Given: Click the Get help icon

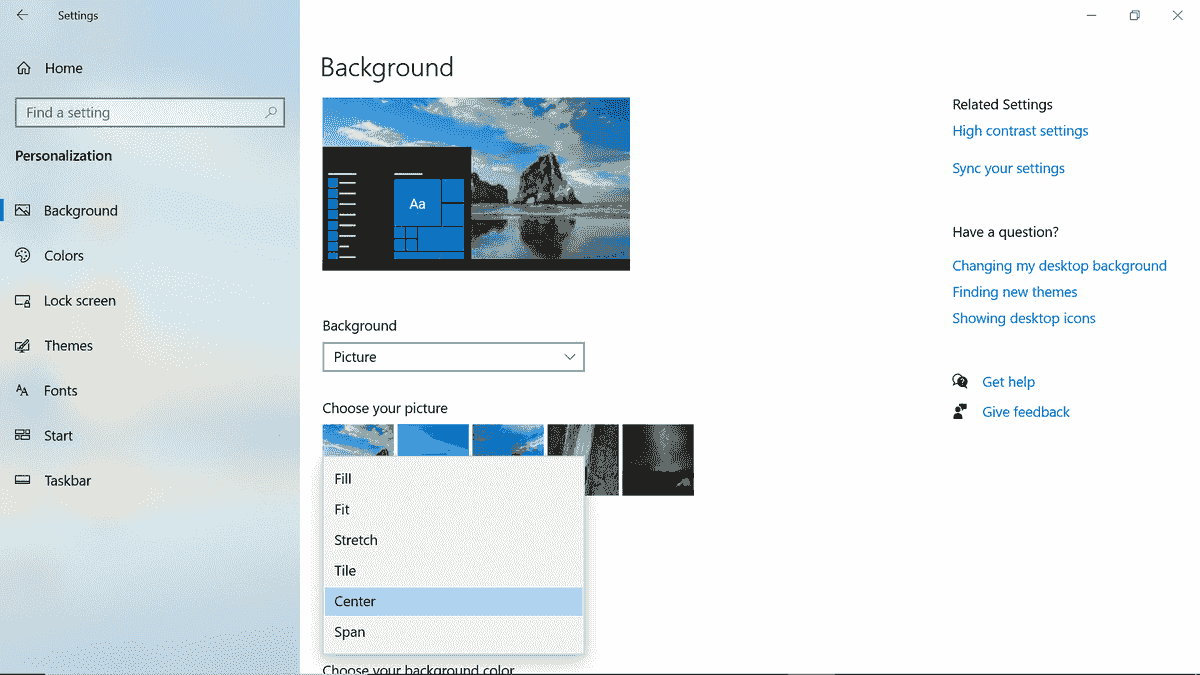Looking at the screenshot, I should [x=960, y=381].
